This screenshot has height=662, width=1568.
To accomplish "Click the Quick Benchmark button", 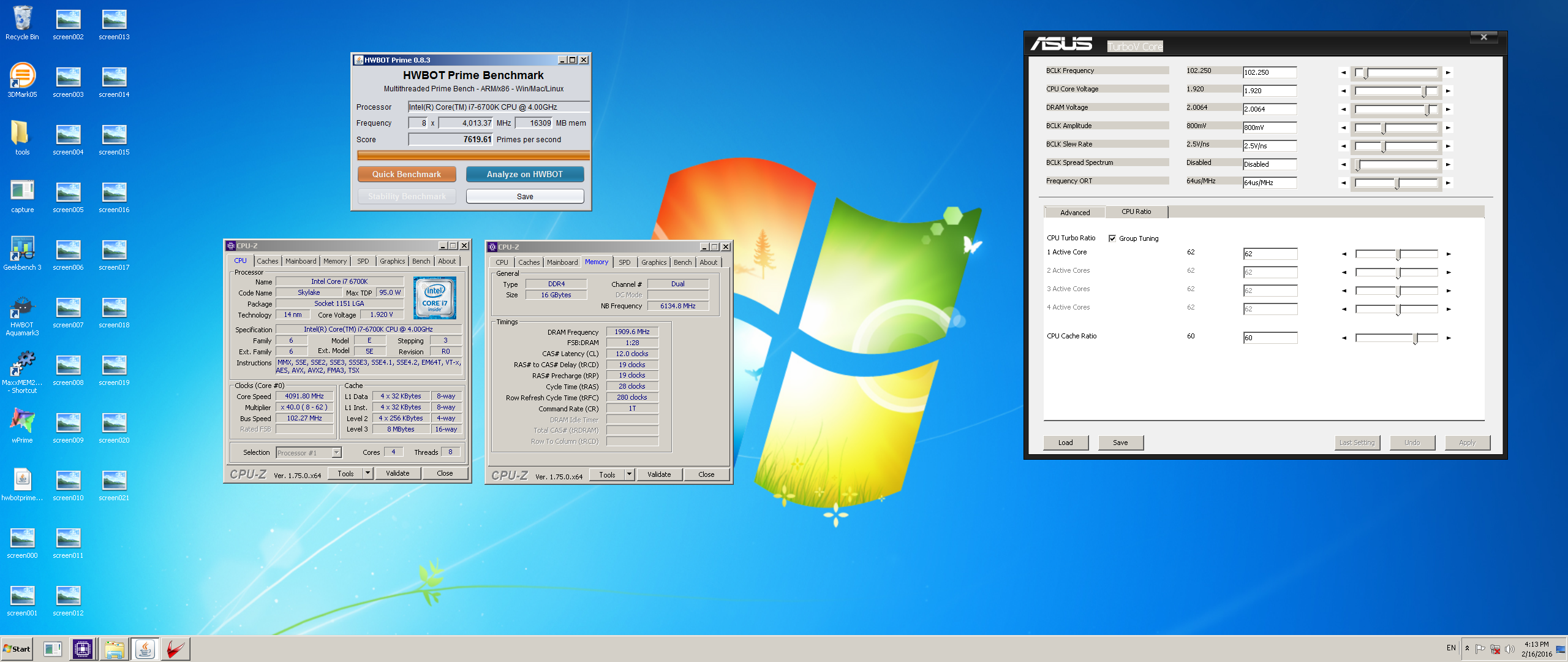I will coord(407,174).
